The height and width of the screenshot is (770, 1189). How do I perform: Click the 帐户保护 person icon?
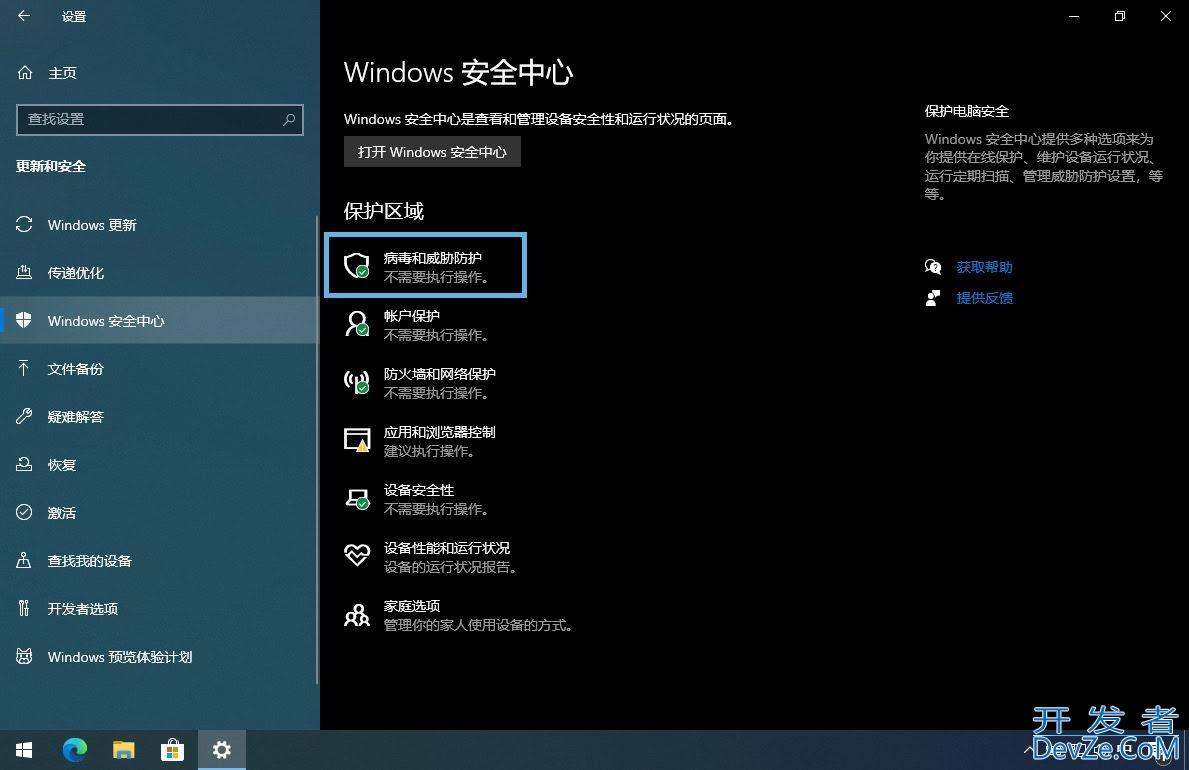coord(356,324)
